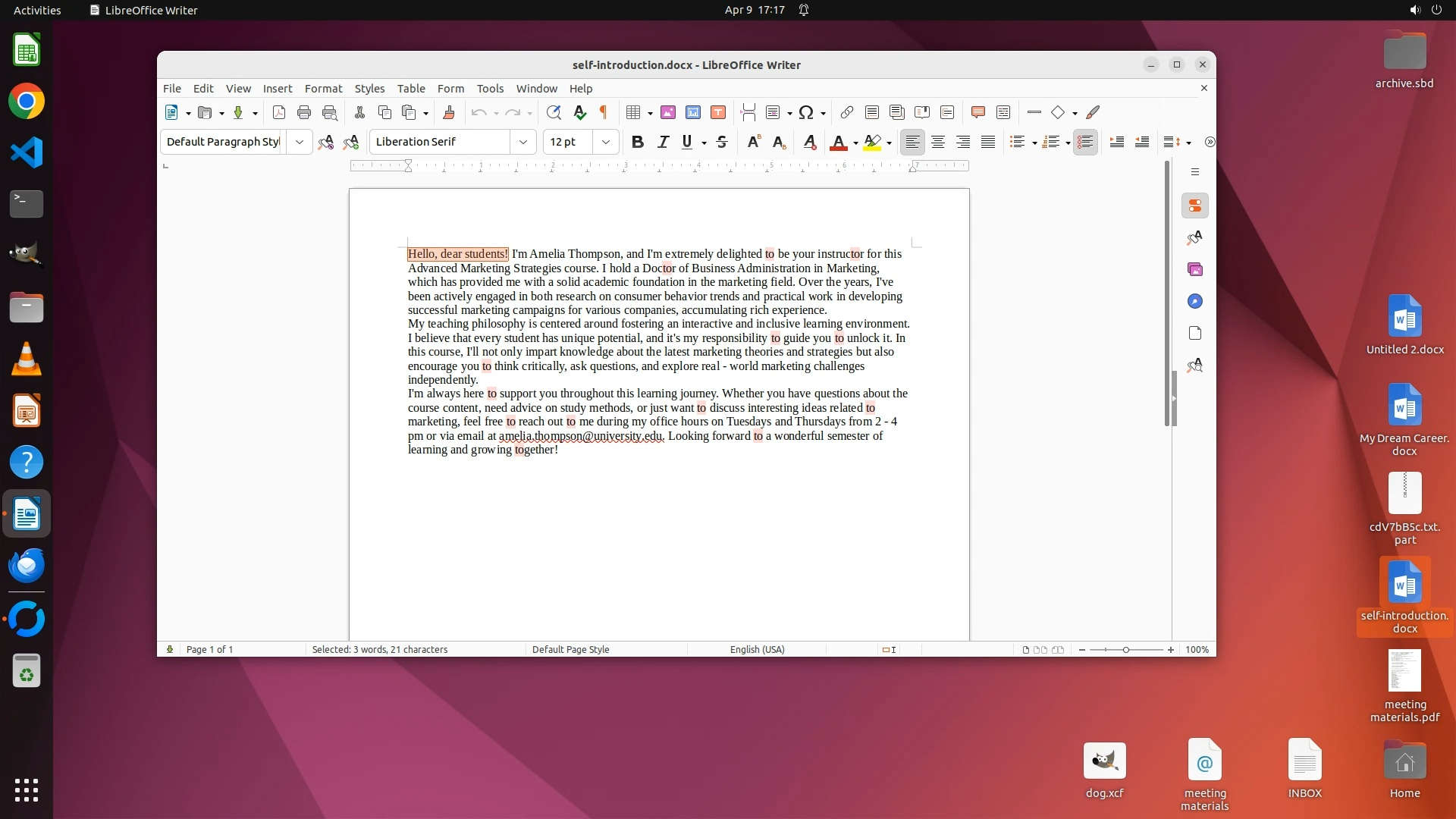Open the font size dropdown arrow
Screen dimensions: 1456x819
(605, 142)
